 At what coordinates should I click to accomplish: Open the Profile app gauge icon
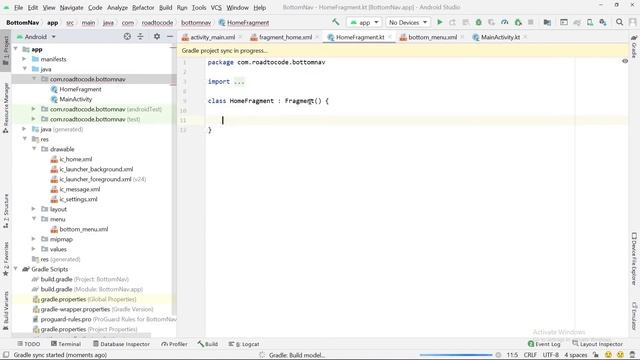tap(504, 22)
